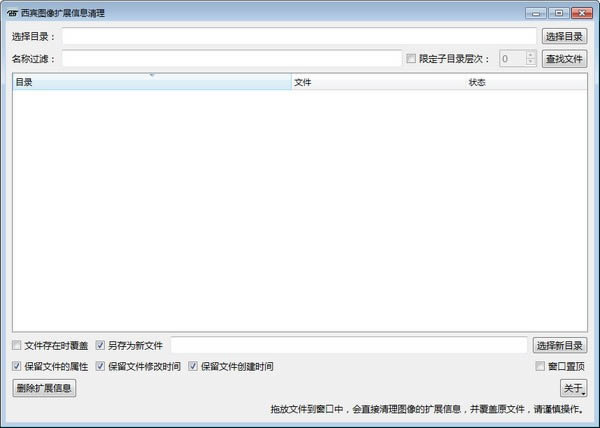The height and width of the screenshot is (428, 600).
Task: Click the app icon in the title bar
Action: point(12,13)
